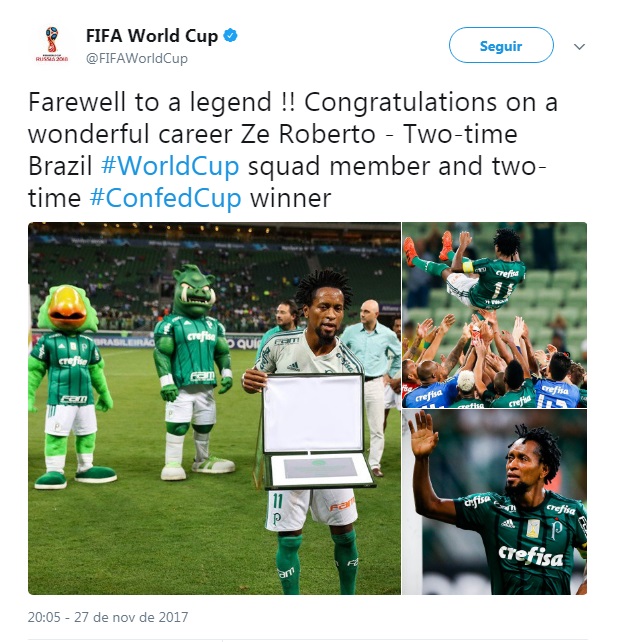Open the tweet options chevron menu
This screenshot has height=642, width=619.
tap(579, 47)
